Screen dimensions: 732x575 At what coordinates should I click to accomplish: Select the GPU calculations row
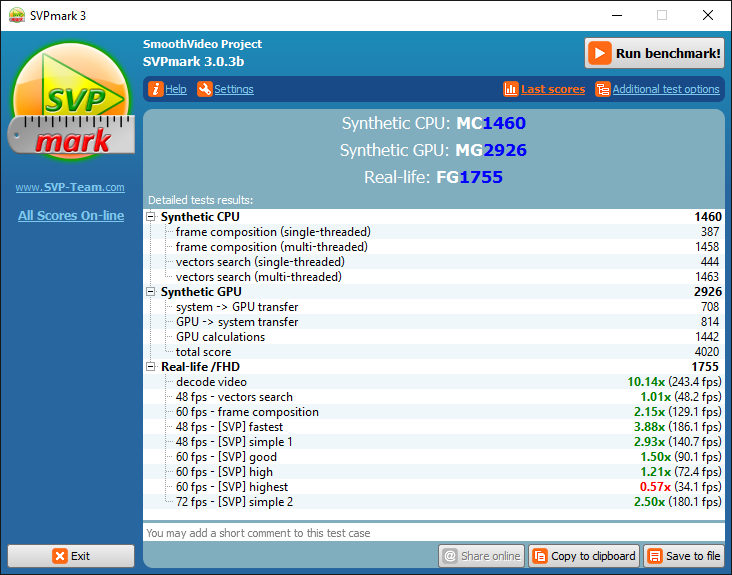coord(434,337)
